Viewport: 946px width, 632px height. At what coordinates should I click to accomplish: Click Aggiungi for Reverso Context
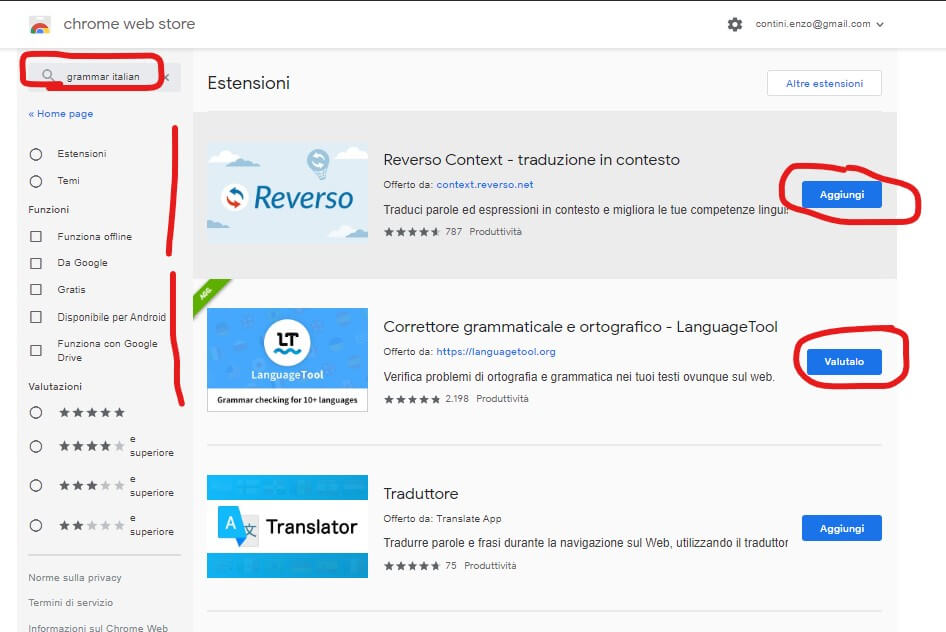point(841,194)
